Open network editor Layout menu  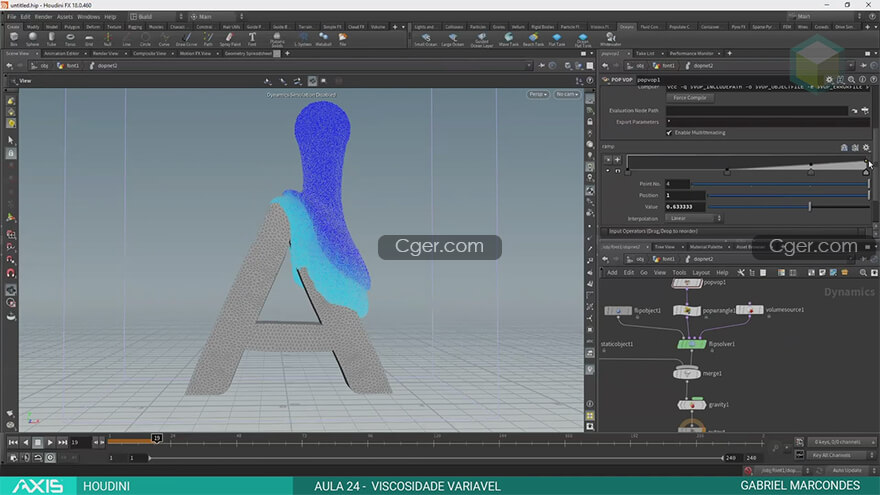(701, 273)
